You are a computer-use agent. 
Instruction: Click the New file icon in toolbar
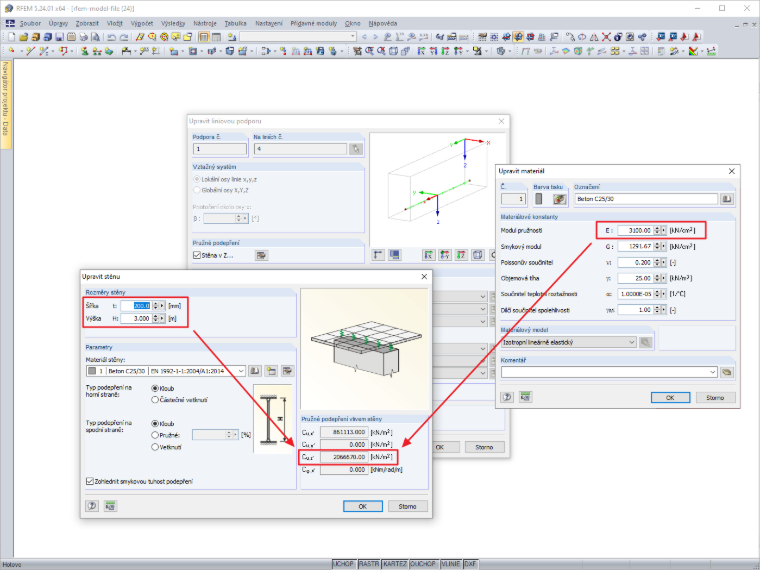coord(11,37)
